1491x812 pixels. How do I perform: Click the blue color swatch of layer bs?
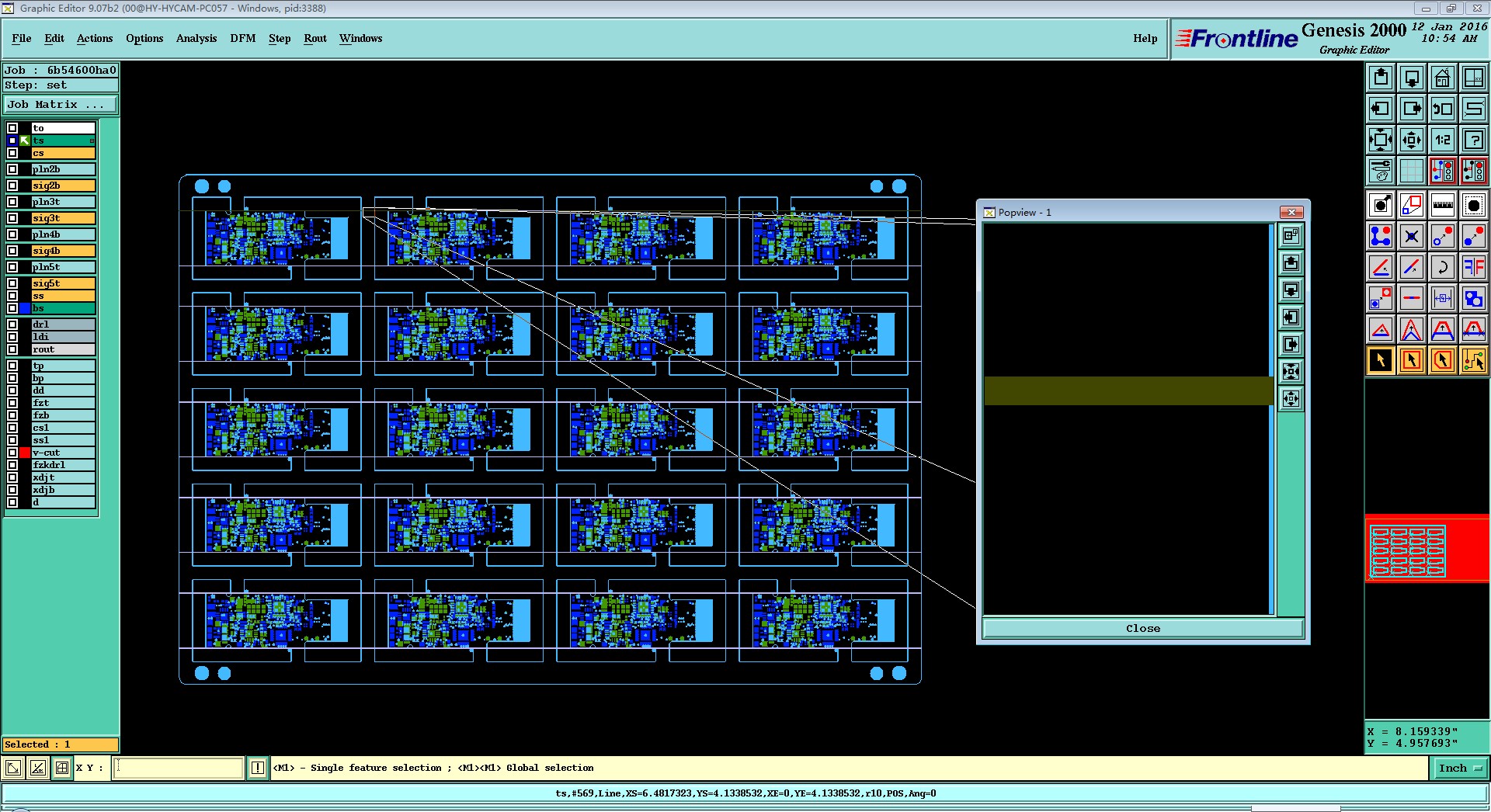pyautogui.click(x=25, y=308)
